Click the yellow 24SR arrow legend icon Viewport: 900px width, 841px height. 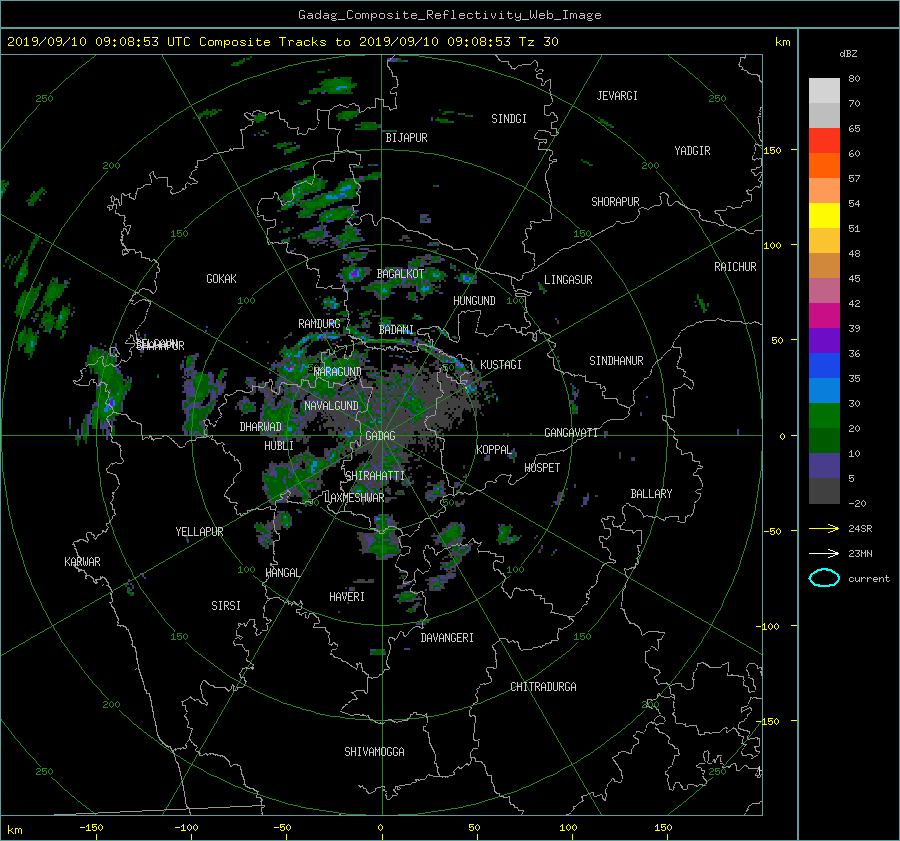(x=824, y=528)
